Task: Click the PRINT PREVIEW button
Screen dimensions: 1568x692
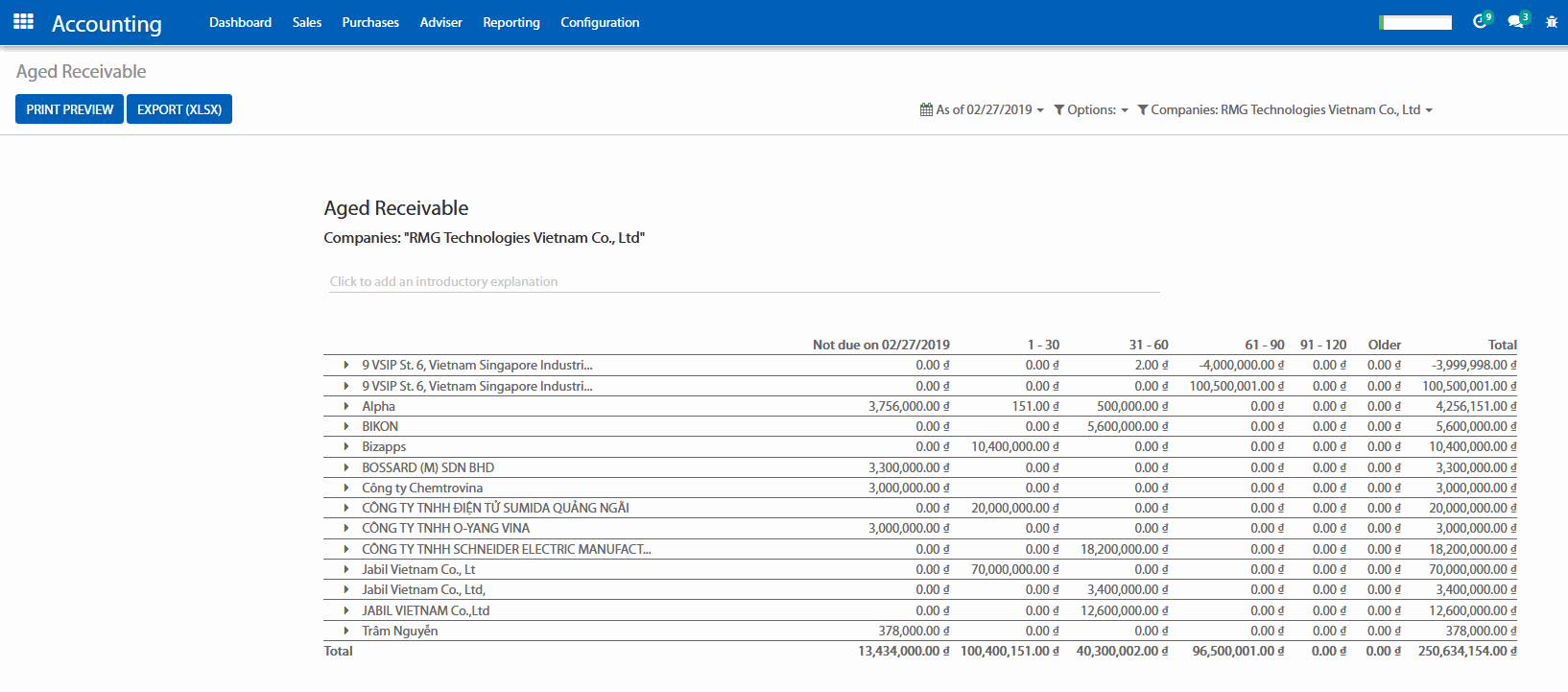Action: pos(69,109)
